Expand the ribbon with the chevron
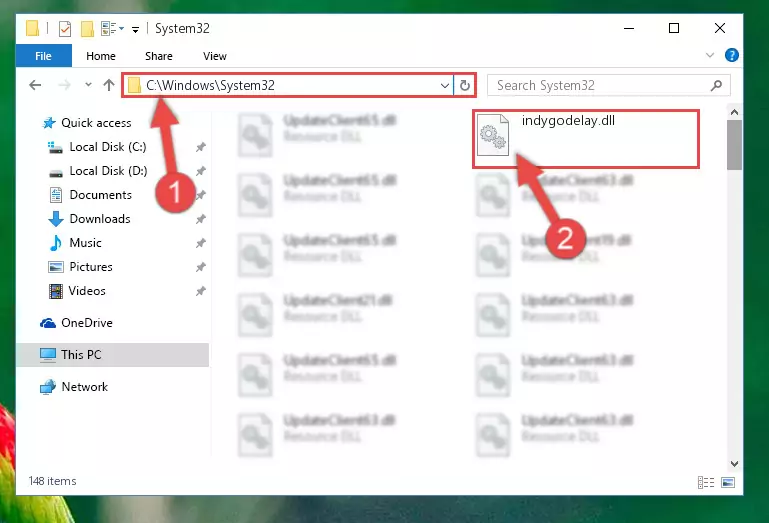This screenshot has width=769, height=523. 710,55
